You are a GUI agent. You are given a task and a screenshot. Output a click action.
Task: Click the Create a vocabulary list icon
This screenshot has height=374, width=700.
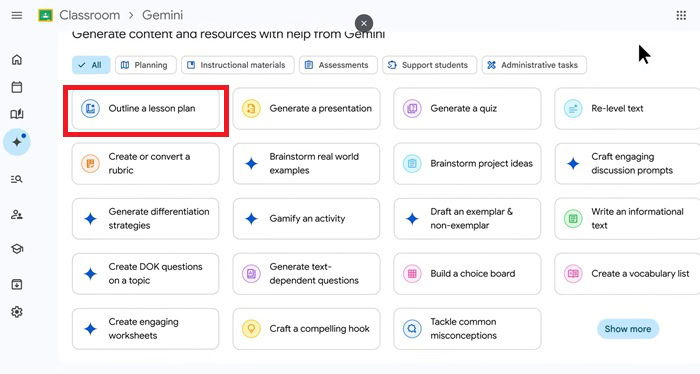click(x=573, y=274)
